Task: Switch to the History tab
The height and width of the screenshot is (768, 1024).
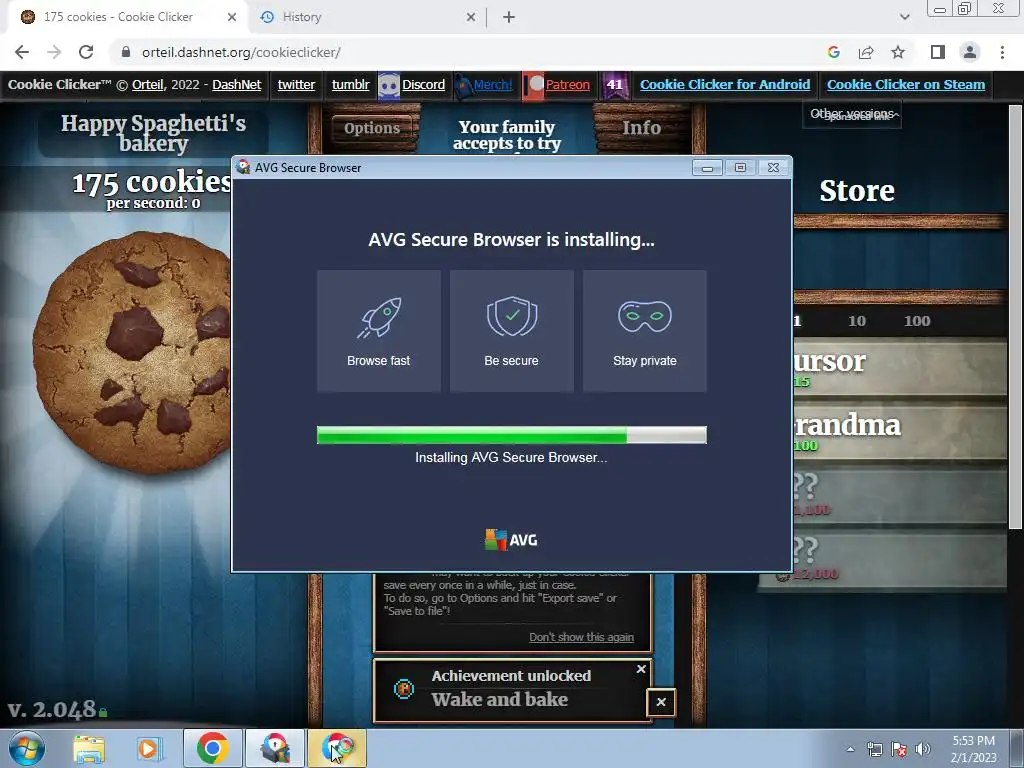Action: (366, 17)
